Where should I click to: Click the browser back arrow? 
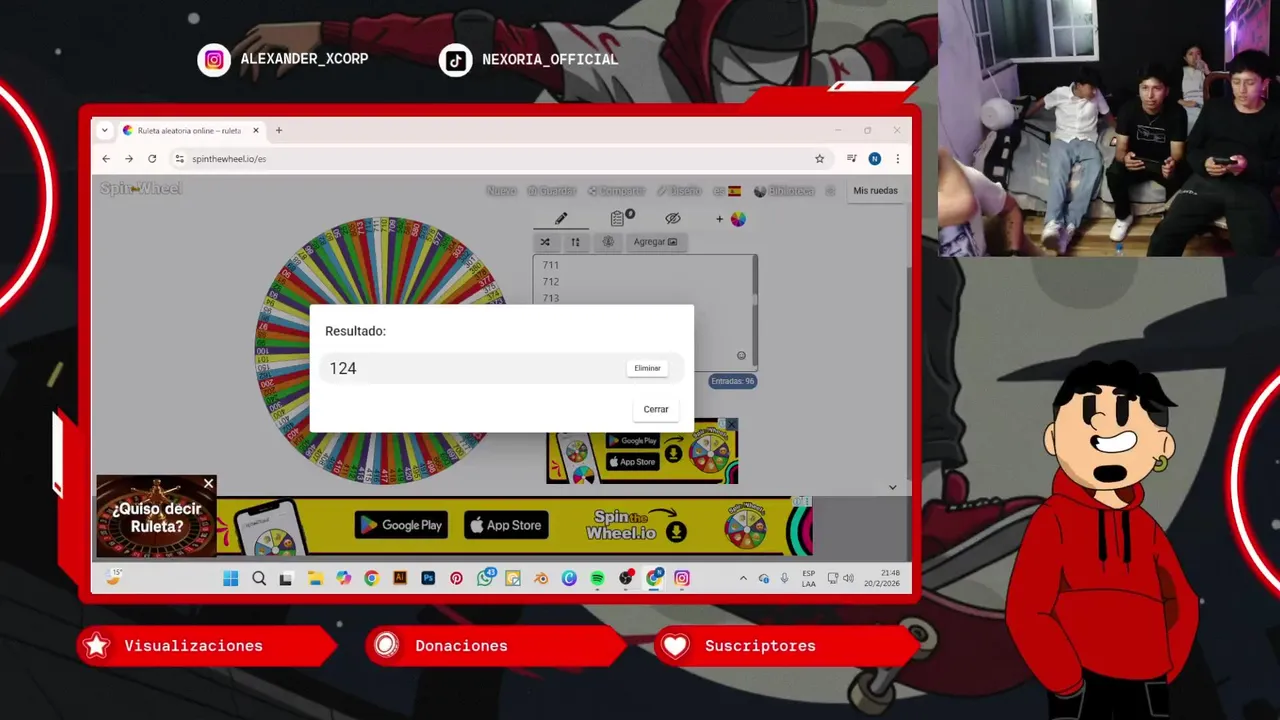(106, 159)
